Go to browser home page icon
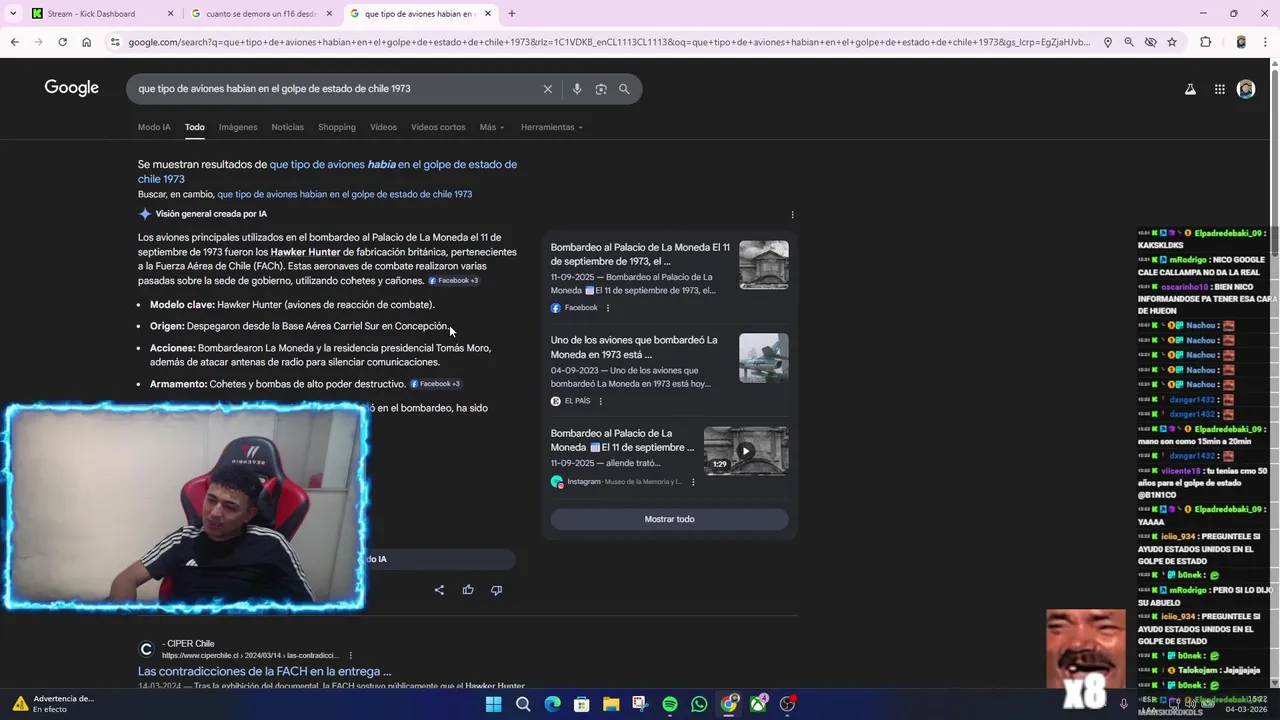 point(86,42)
